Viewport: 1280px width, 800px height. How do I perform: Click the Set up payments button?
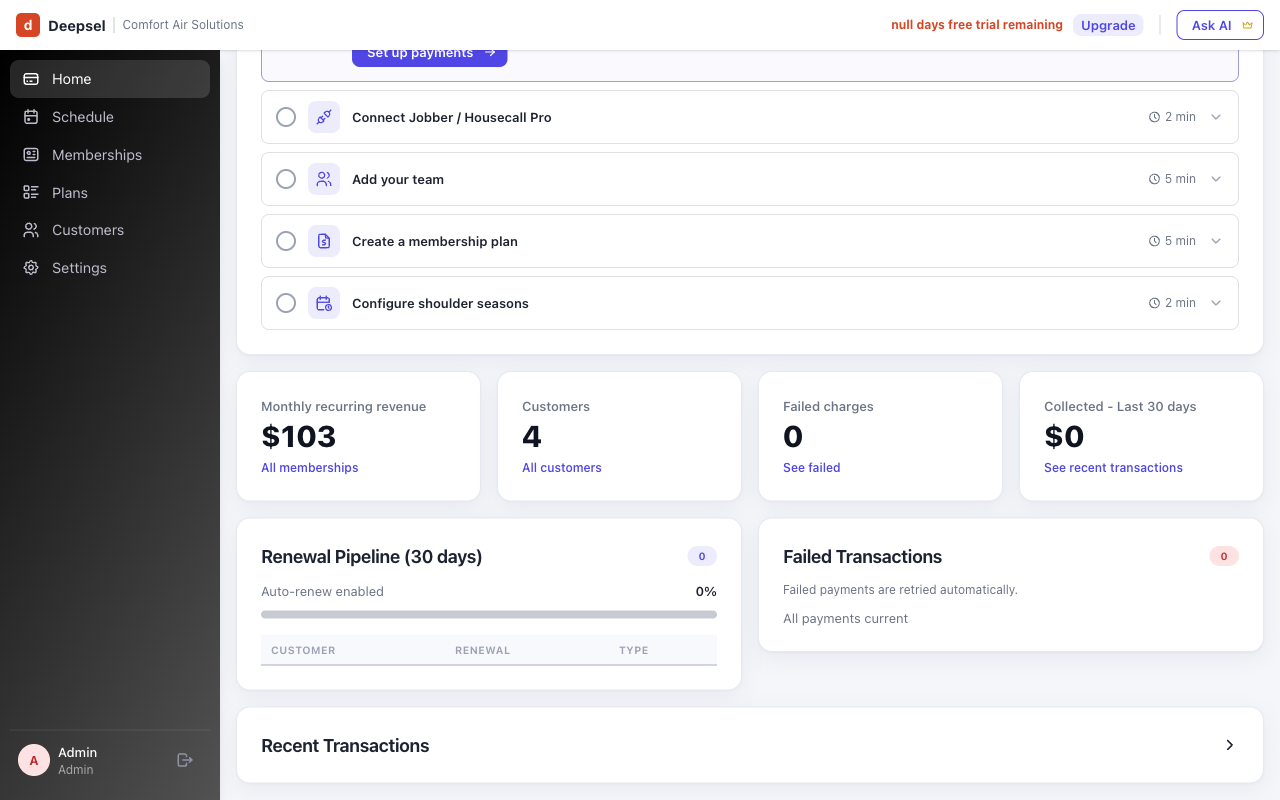pos(430,56)
